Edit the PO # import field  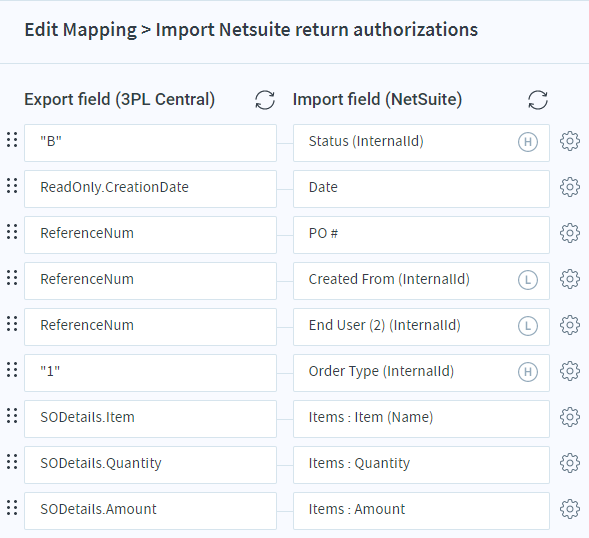tap(421, 235)
